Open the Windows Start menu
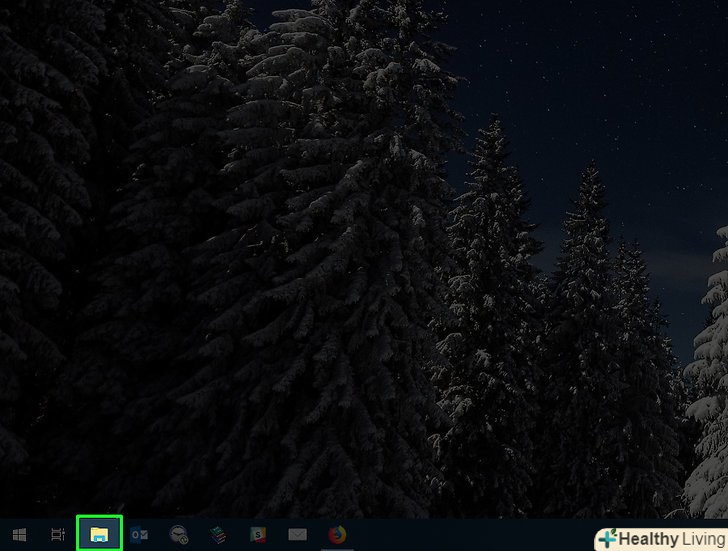 coord(19,535)
